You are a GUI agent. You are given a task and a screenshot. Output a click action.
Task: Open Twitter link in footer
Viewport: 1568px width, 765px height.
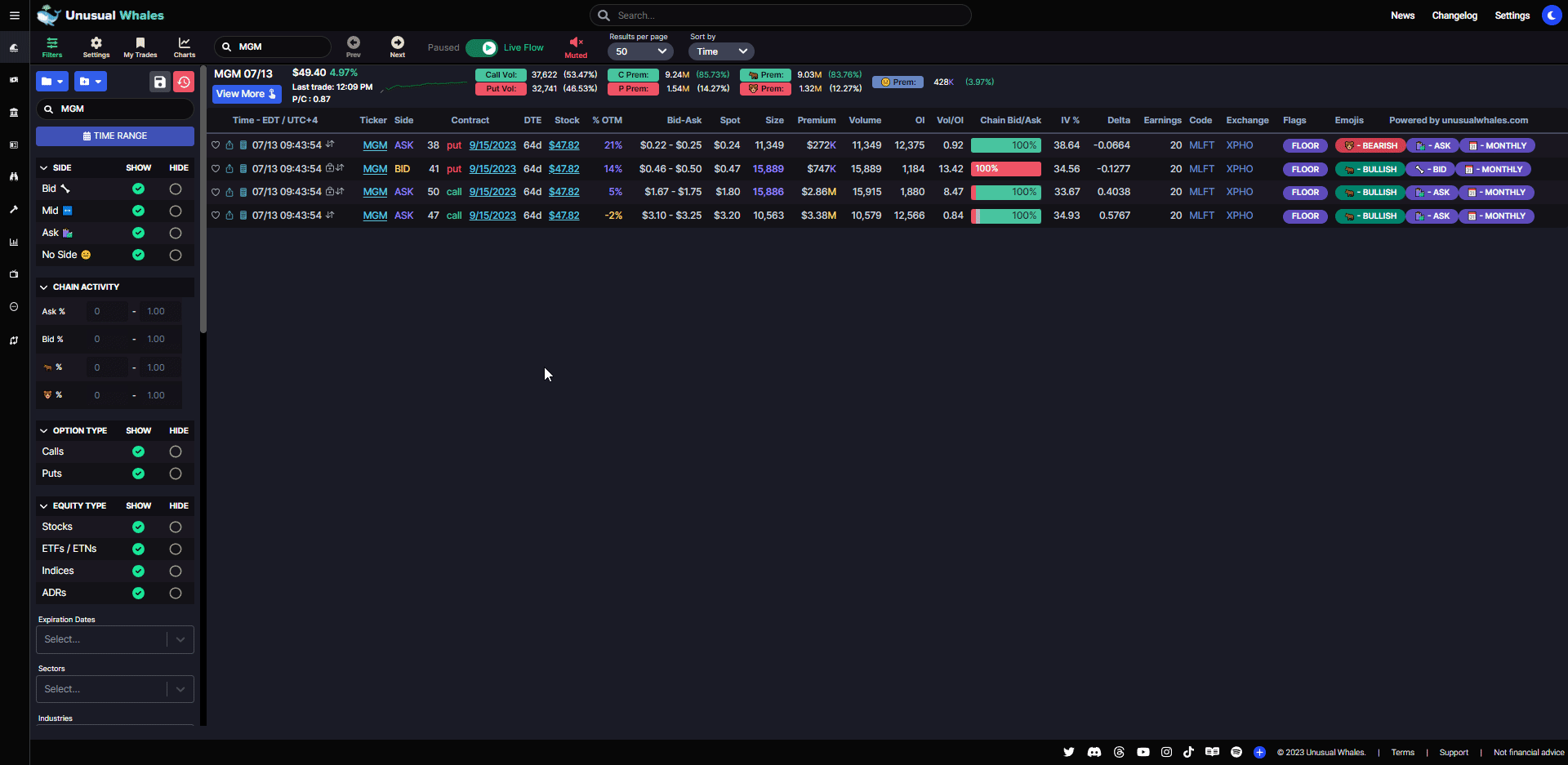click(x=1069, y=752)
